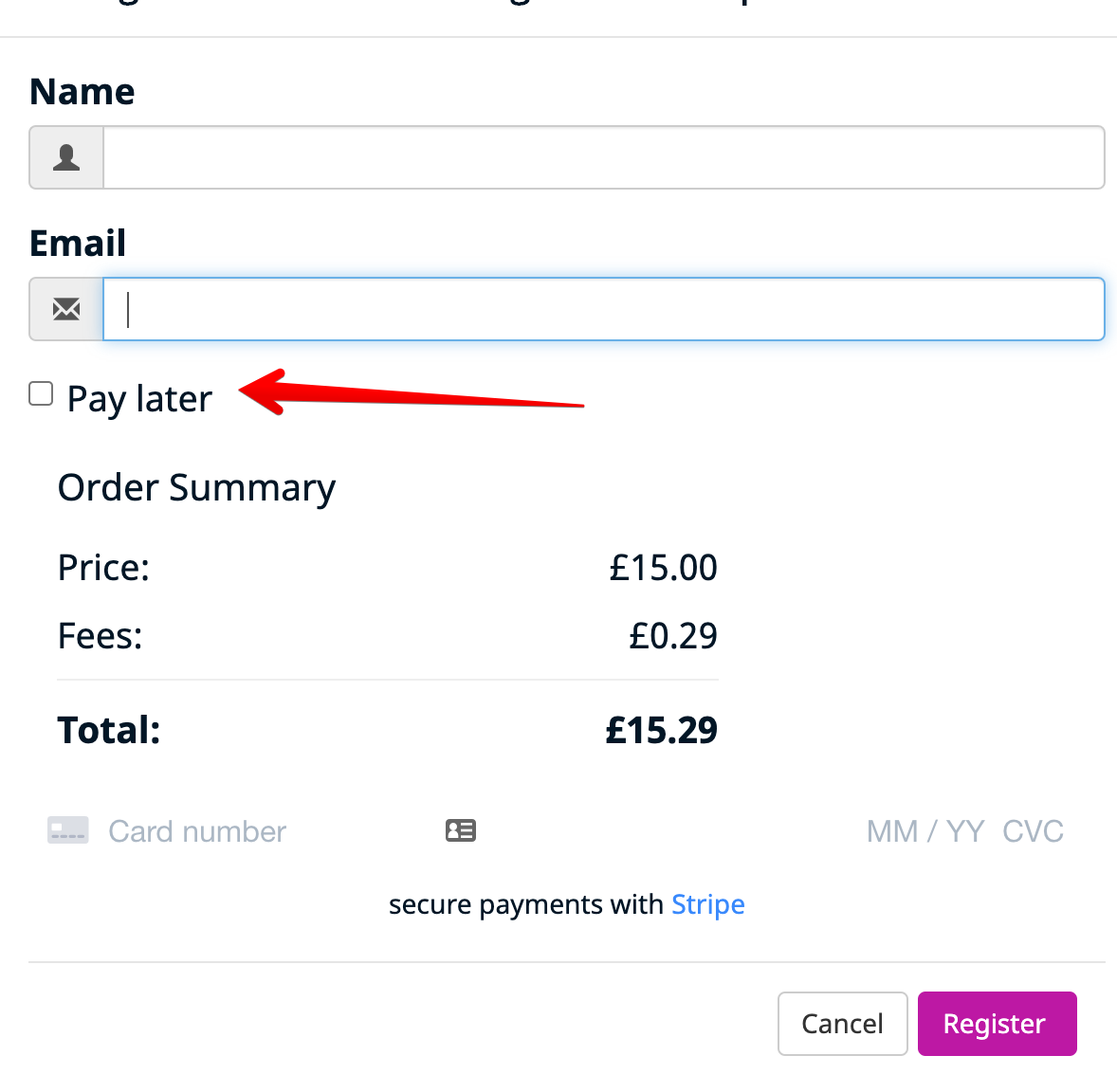Viewport: 1117px width, 1092px height.
Task: Click the £0.29 fees amount
Action: click(x=673, y=636)
